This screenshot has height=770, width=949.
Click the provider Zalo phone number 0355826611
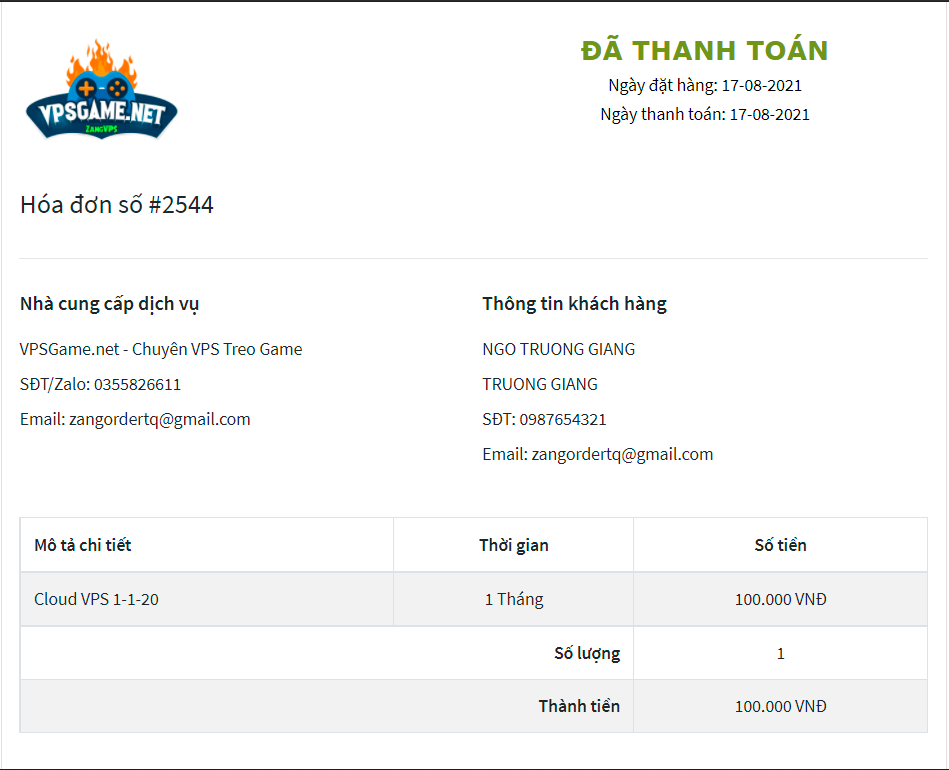tap(137, 384)
